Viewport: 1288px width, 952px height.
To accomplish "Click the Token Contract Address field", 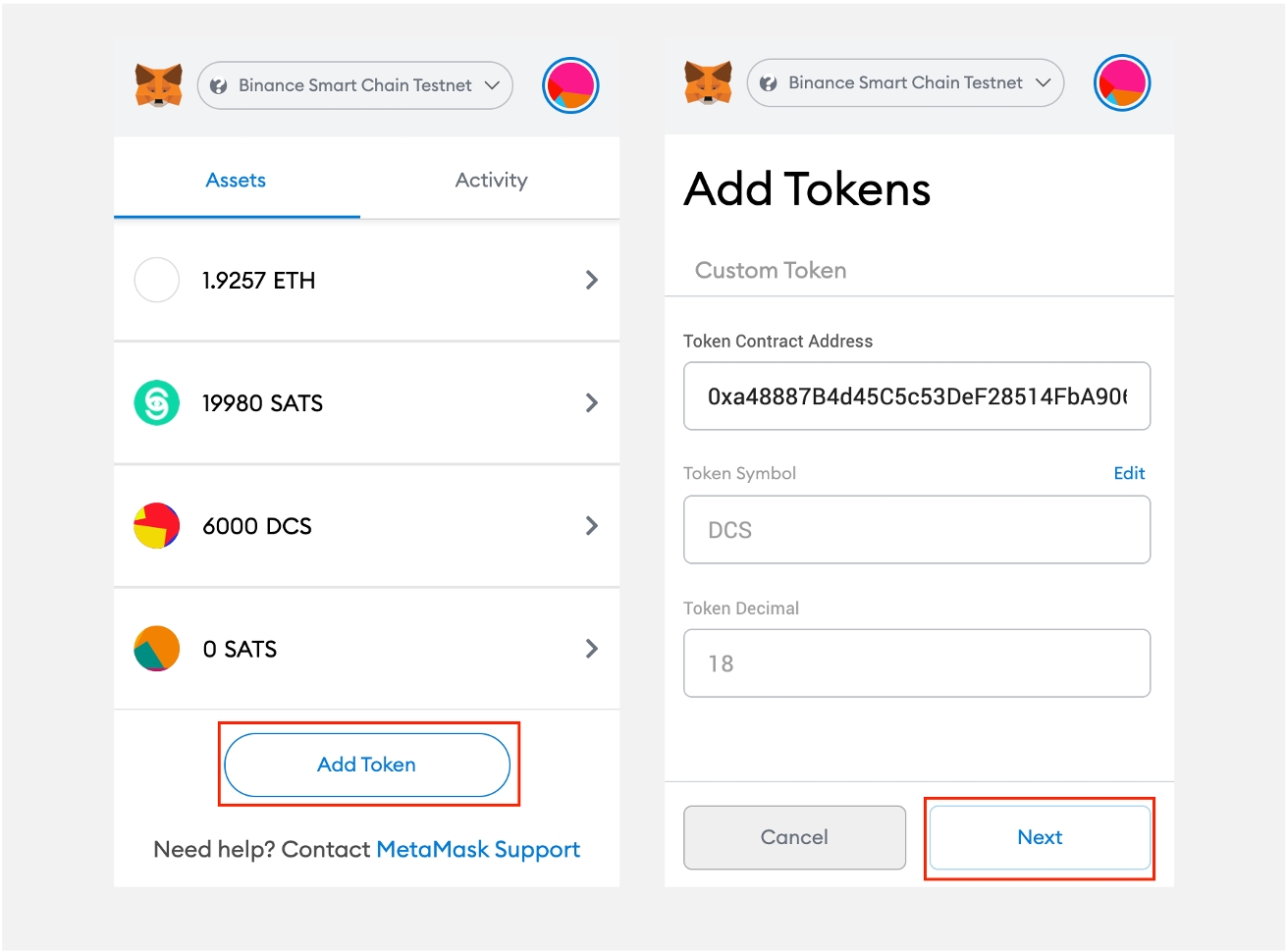I will point(917,397).
